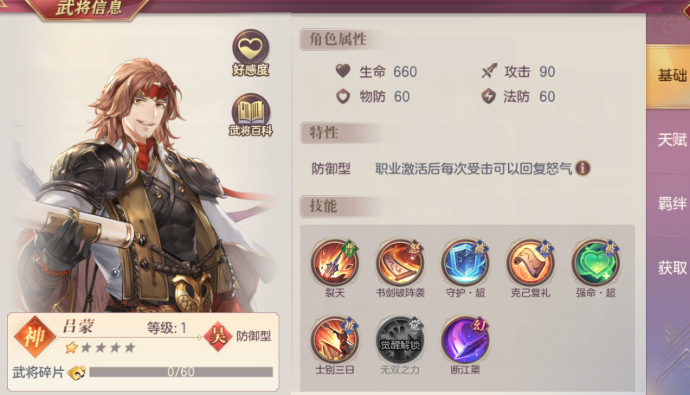Click the 武将碎片 puzzle piece icon
690x395 pixels.
[x=77, y=373]
